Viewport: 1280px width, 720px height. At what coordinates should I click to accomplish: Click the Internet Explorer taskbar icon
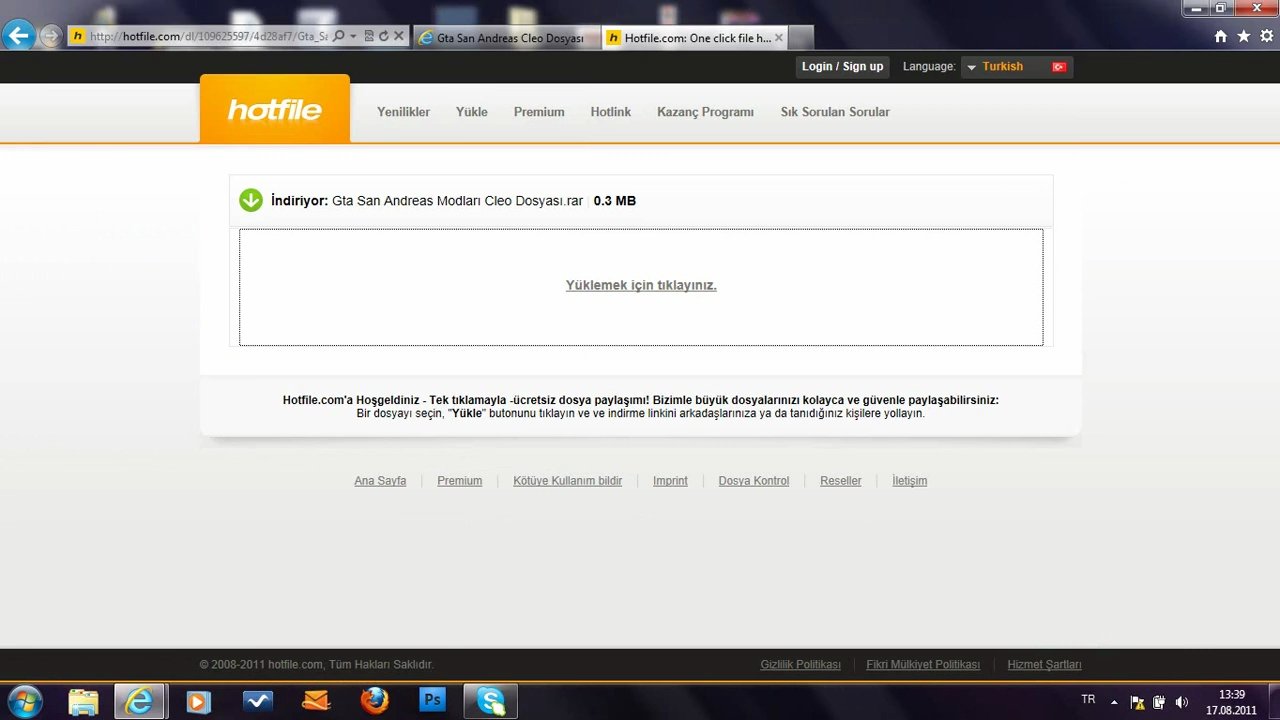139,701
